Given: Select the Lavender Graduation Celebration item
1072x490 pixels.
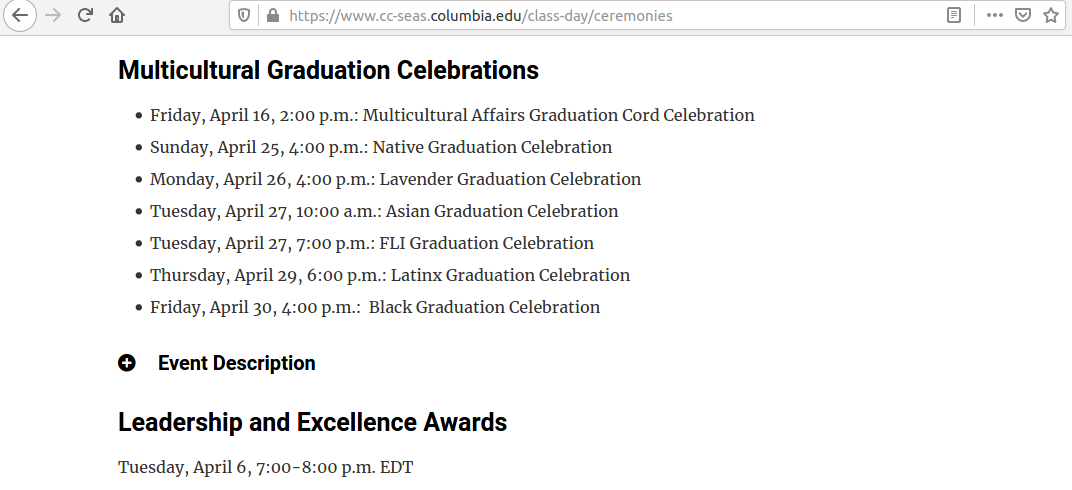Looking at the screenshot, I should [x=396, y=179].
